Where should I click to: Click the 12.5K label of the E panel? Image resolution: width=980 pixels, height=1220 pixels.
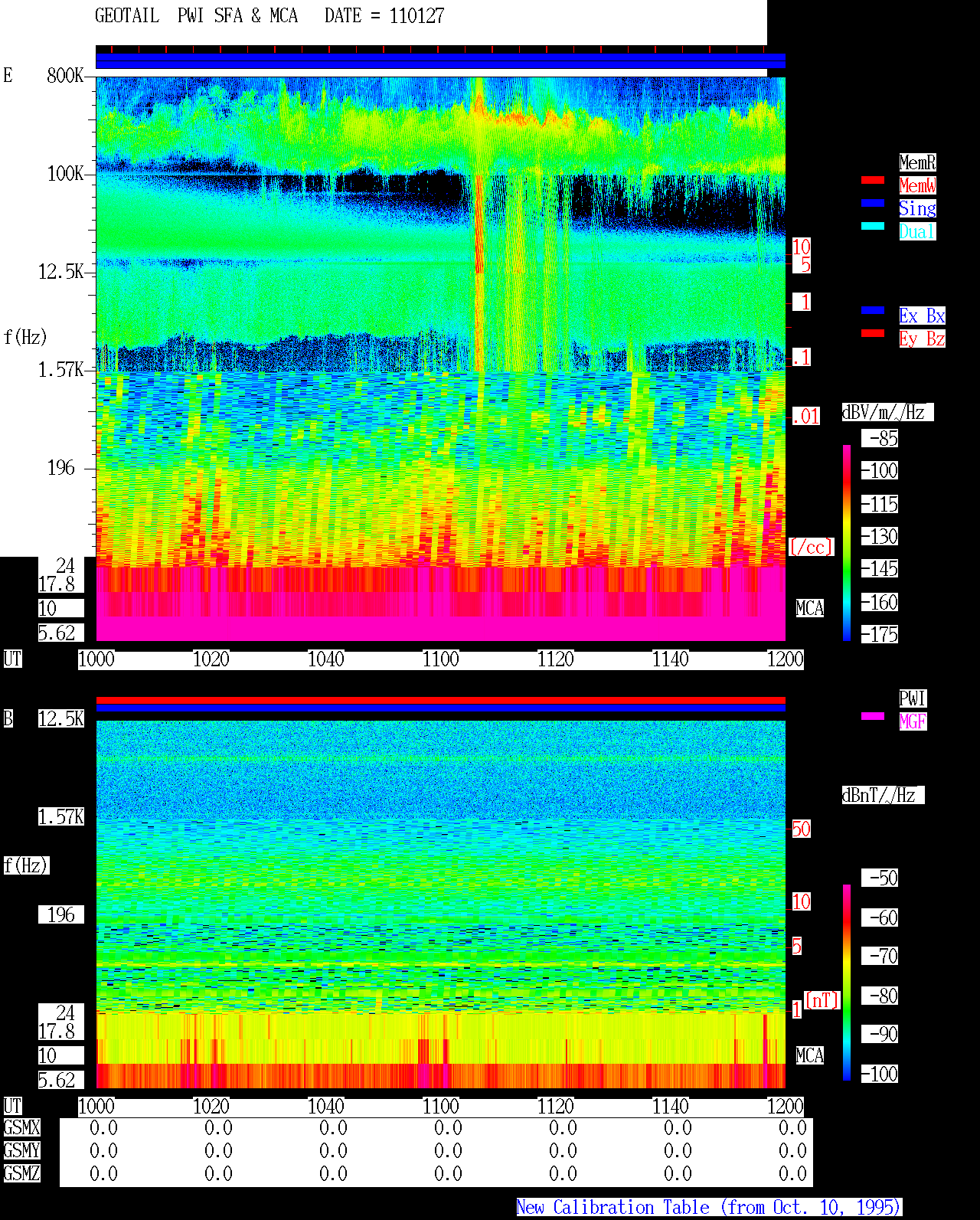tap(61, 271)
